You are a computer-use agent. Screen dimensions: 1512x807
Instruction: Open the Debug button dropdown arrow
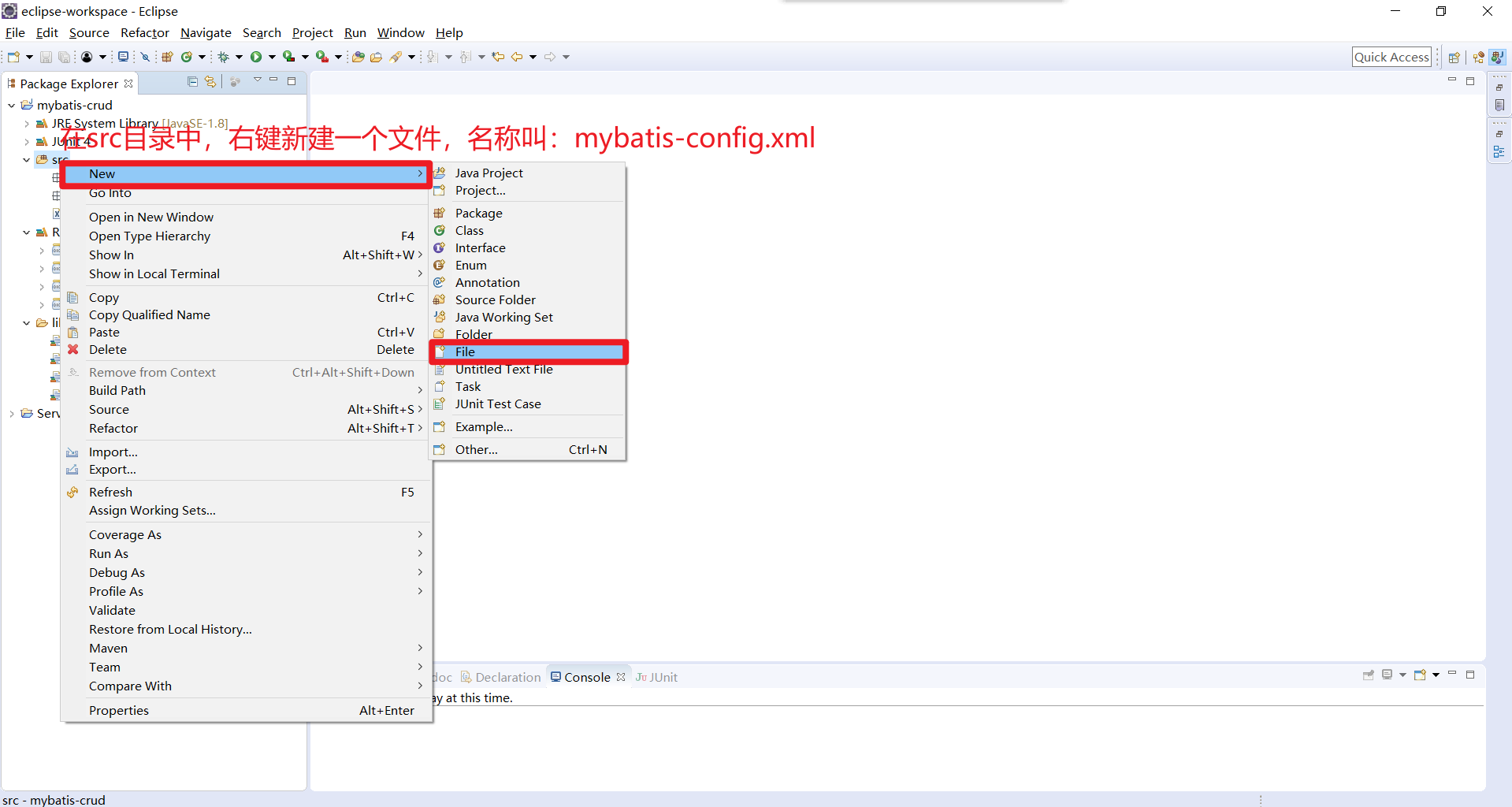[x=239, y=57]
